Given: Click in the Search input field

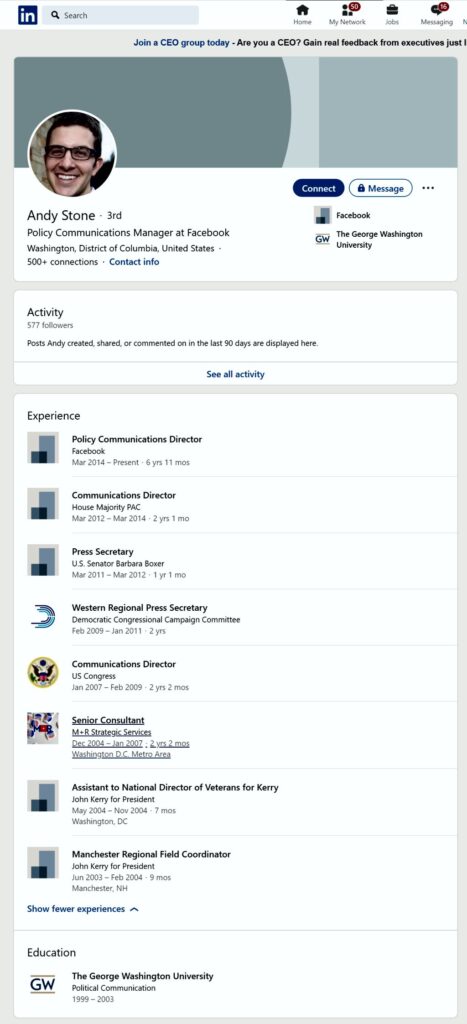Looking at the screenshot, I should (x=121, y=15).
